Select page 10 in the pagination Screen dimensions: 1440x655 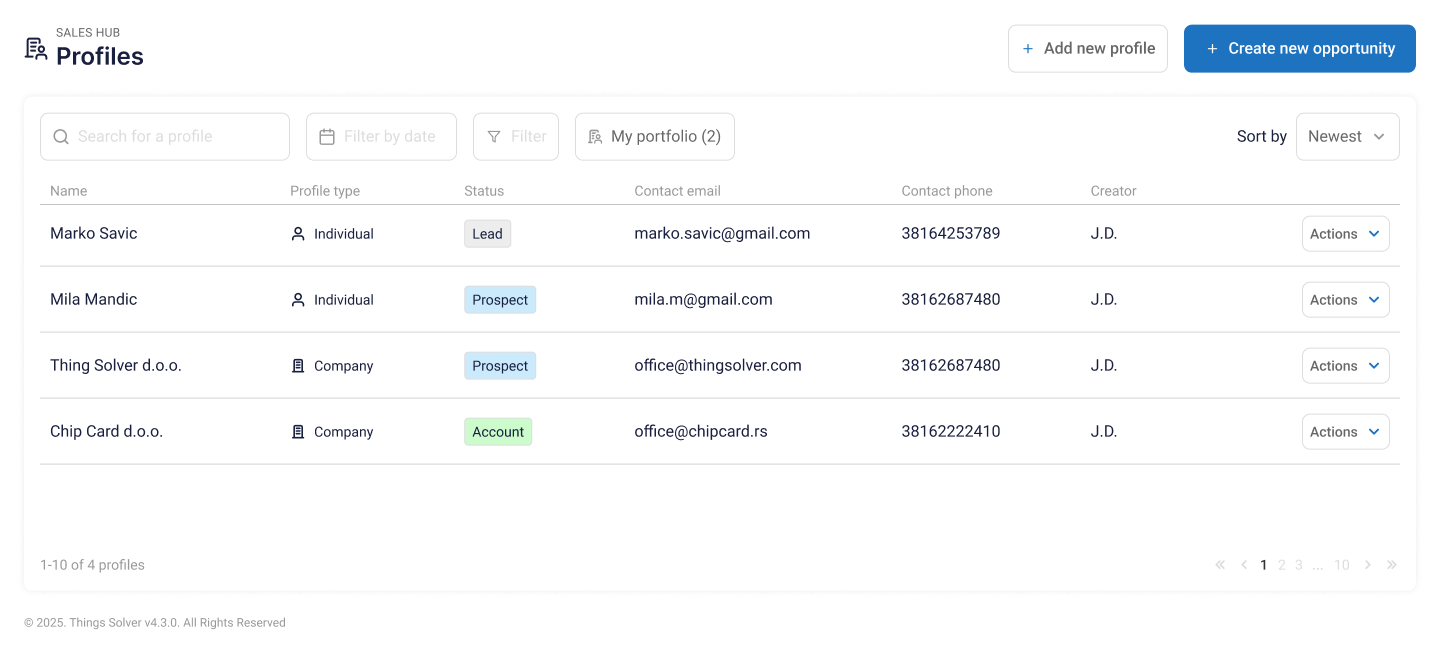[1342, 565]
